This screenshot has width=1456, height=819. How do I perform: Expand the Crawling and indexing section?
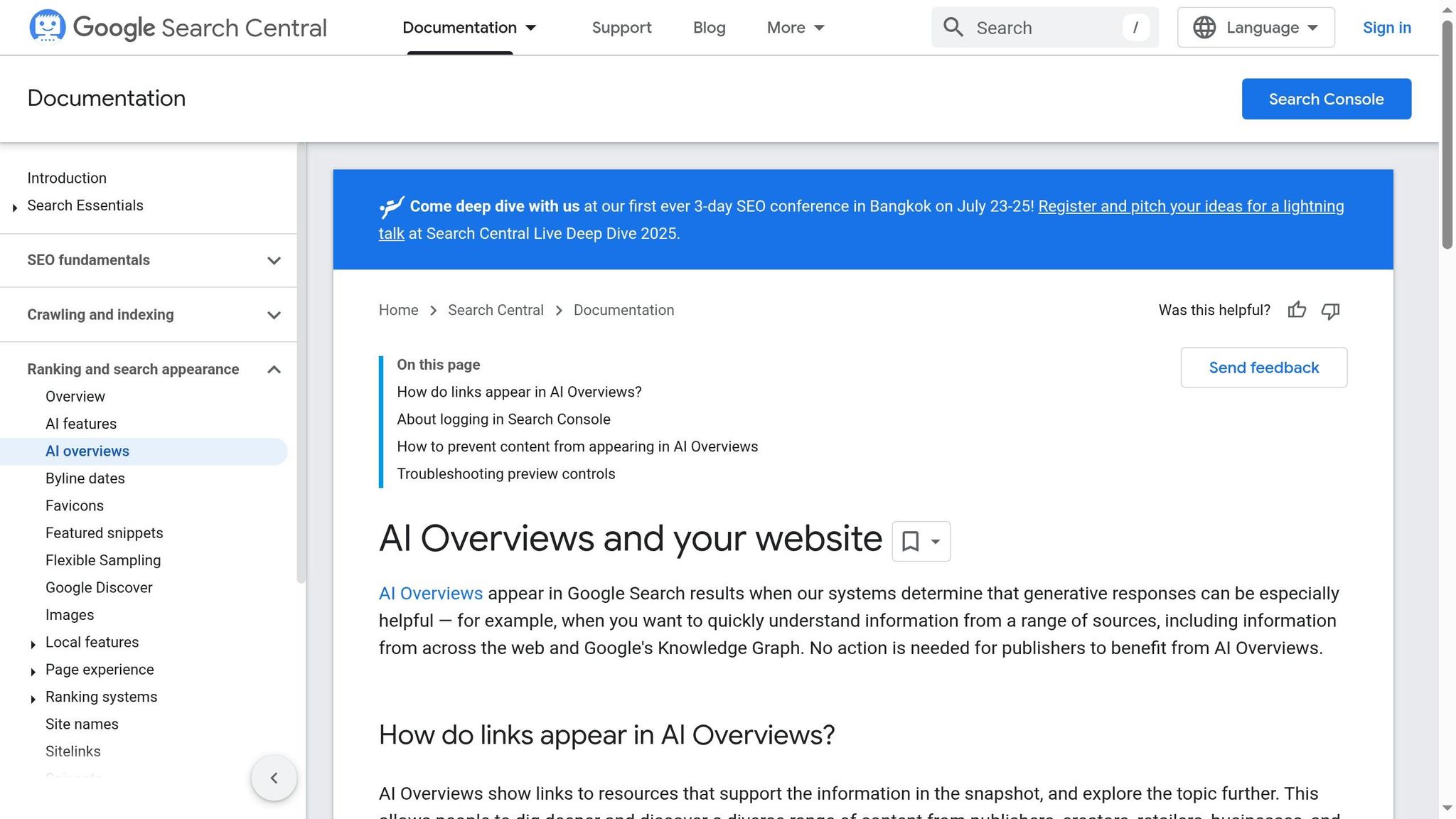(274, 314)
